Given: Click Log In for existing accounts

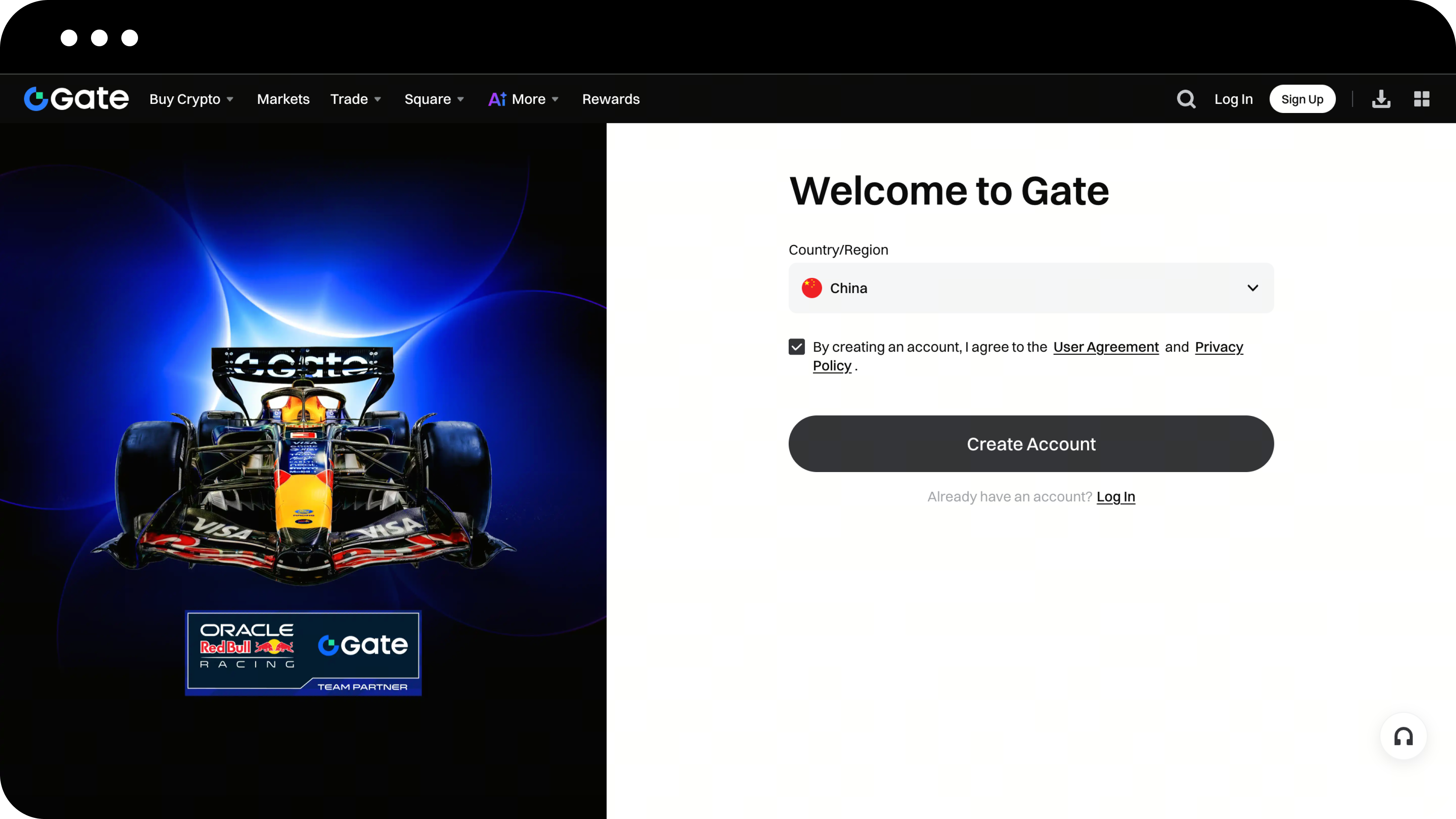Looking at the screenshot, I should (x=1116, y=496).
